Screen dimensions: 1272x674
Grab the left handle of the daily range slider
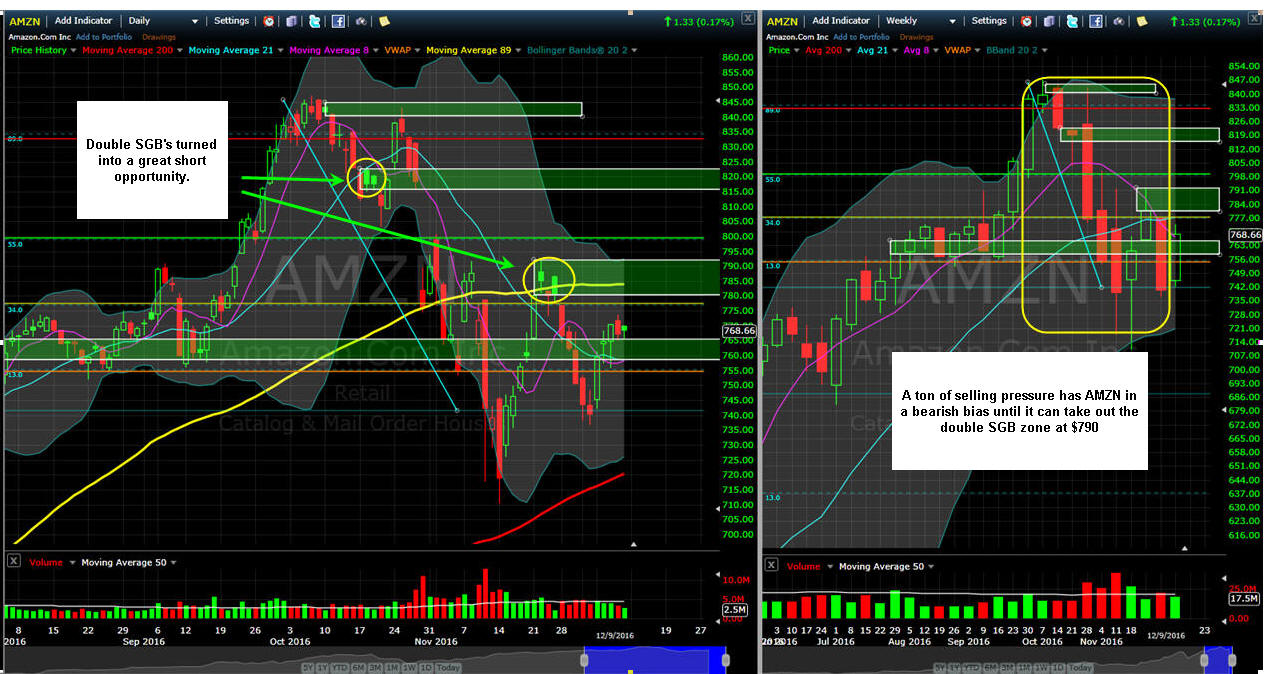coord(584,660)
